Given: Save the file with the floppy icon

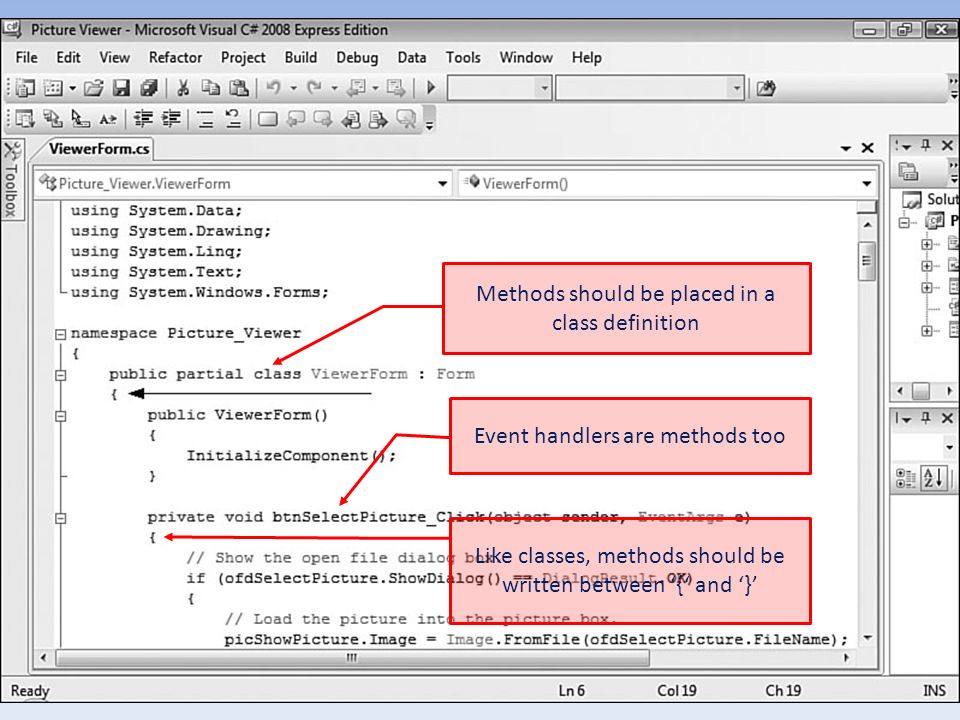Looking at the screenshot, I should (121, 88).
